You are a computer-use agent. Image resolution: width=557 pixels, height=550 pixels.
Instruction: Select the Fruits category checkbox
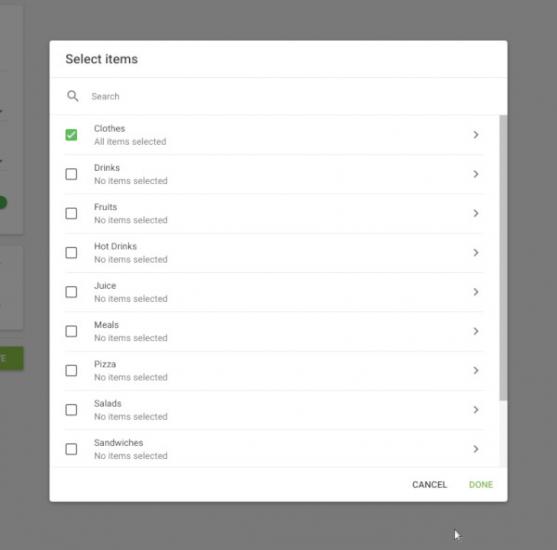point(71,214)
